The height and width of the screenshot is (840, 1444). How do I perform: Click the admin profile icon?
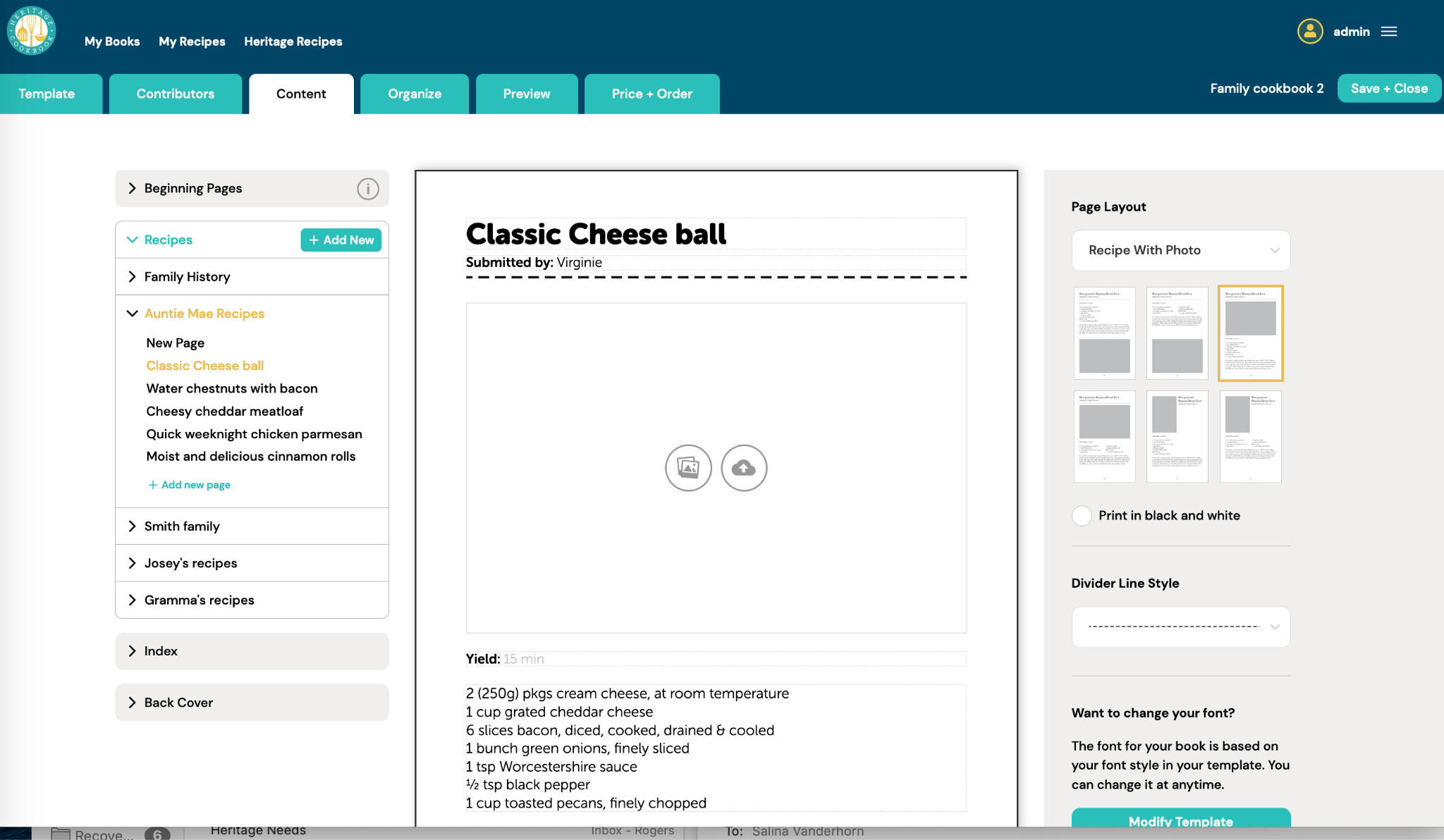click(x=1310, y=31)
